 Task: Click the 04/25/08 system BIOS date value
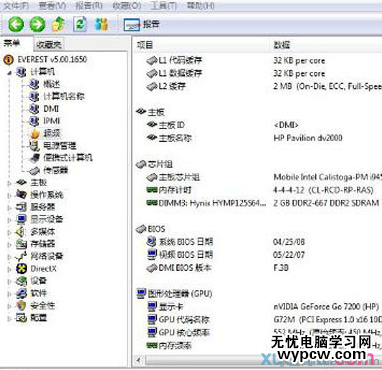coord(289,242)
